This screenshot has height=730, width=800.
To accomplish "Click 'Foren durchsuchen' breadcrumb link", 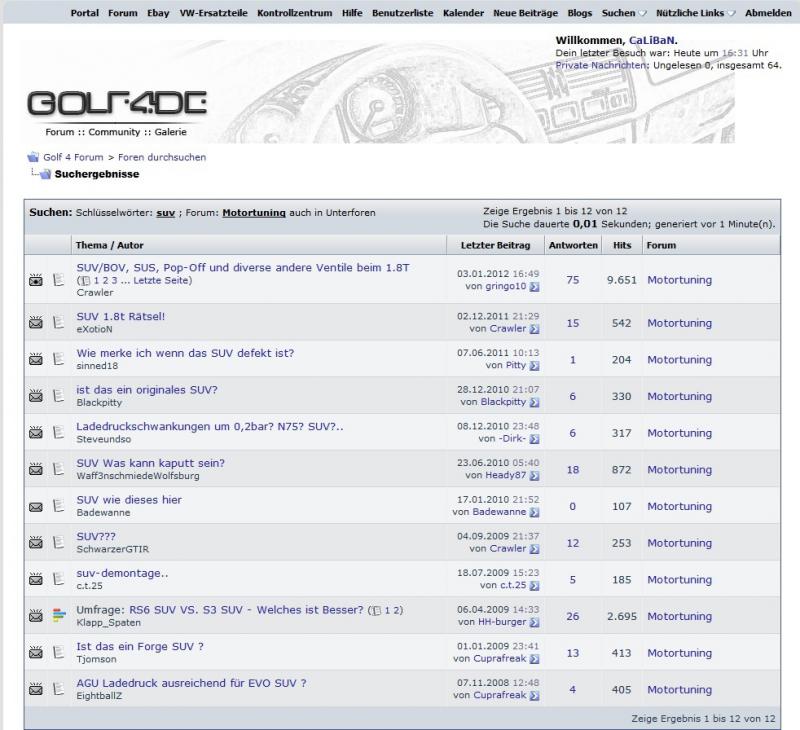I will point(162,157).
